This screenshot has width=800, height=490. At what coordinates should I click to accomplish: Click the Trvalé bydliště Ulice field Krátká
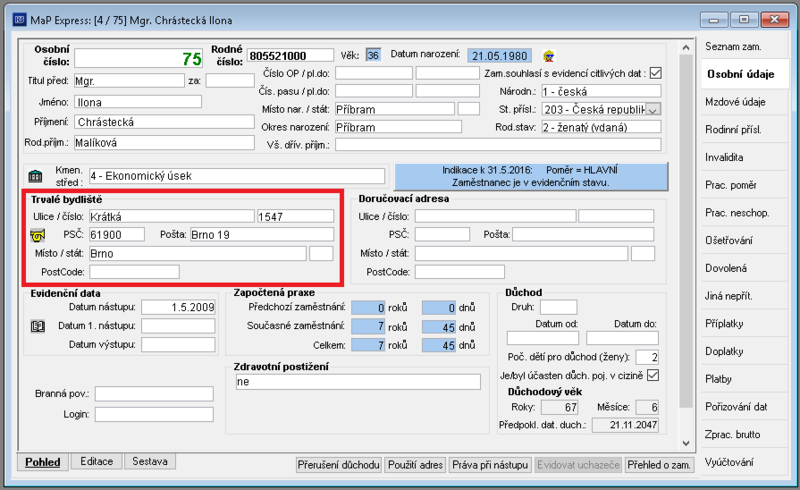171,216
